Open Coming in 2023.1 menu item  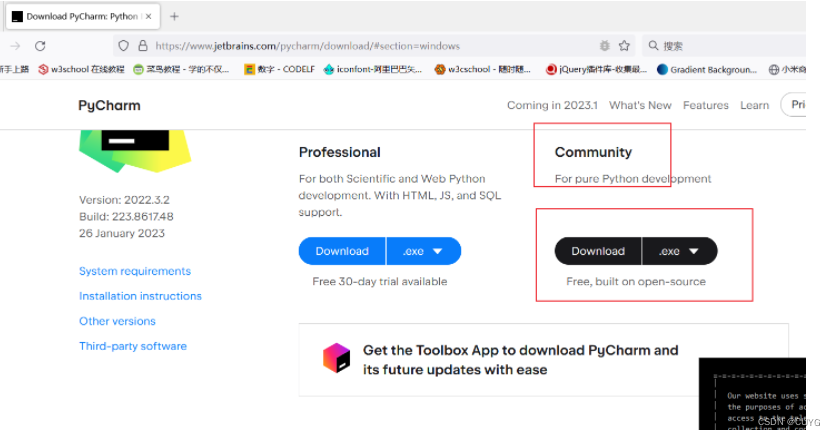click(x=552, y=105)
